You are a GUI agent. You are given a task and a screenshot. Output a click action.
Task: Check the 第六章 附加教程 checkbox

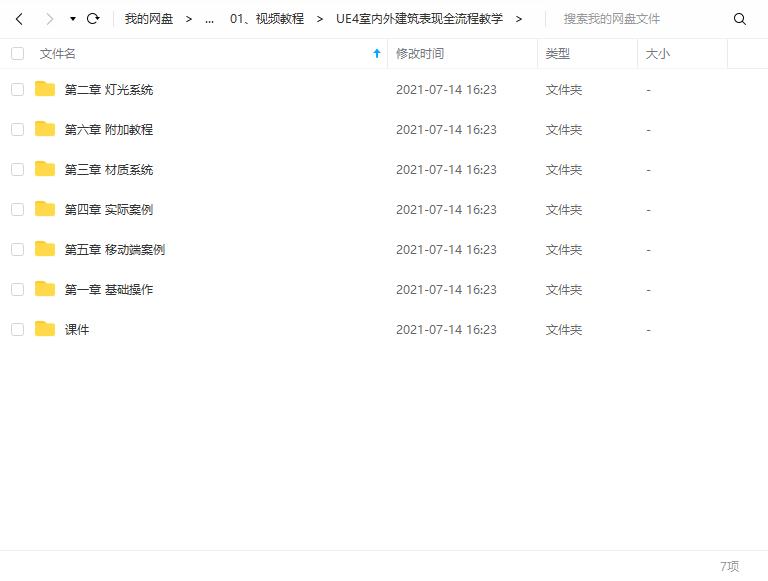point(18,129)
